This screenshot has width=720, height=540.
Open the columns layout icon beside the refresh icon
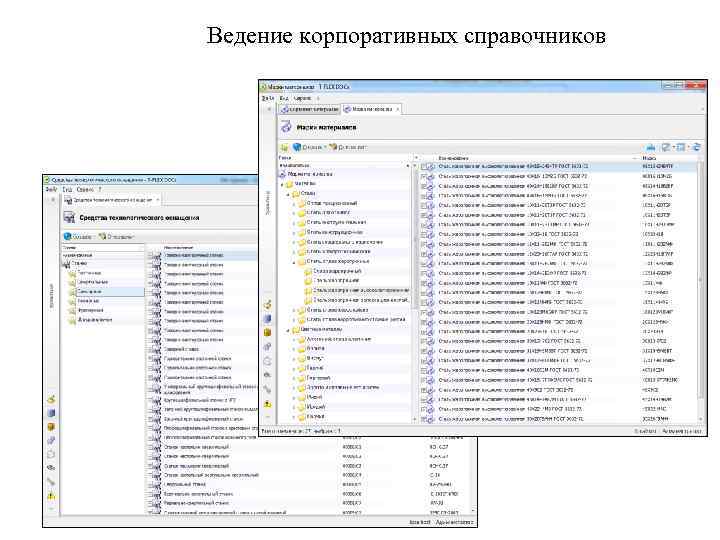click(681, 147)
